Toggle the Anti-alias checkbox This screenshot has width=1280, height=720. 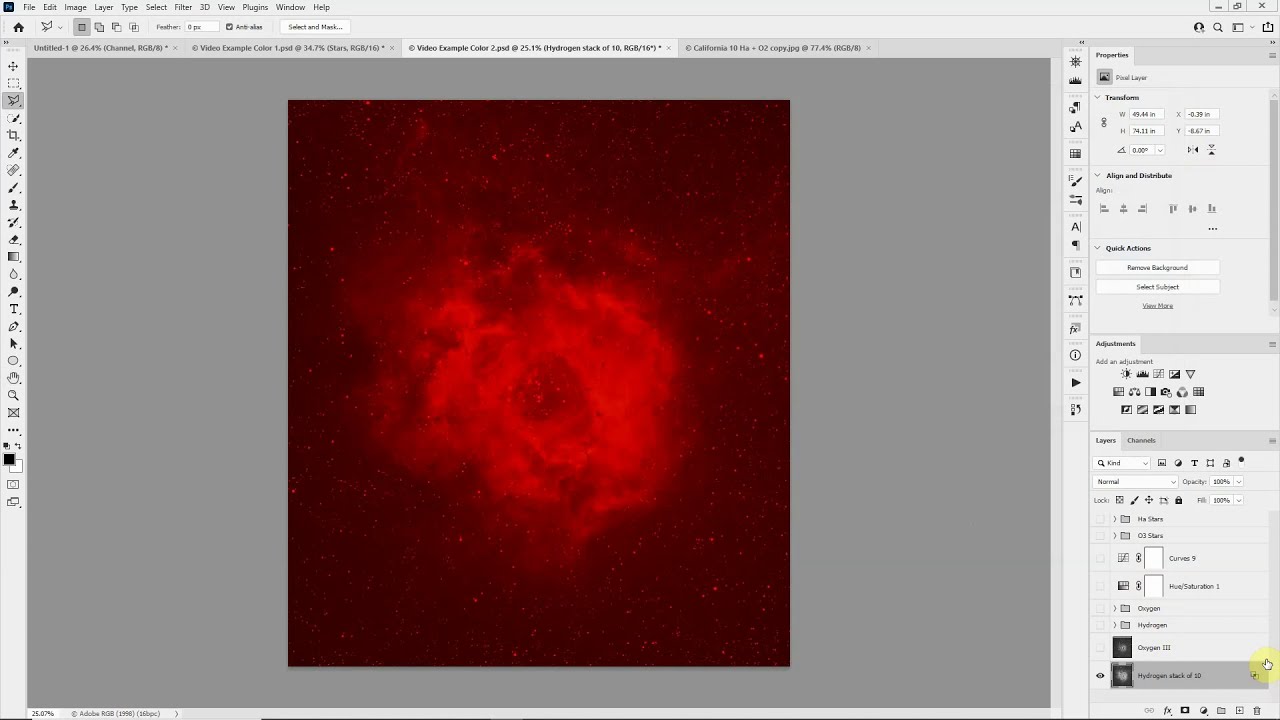[x=229, y=27]
